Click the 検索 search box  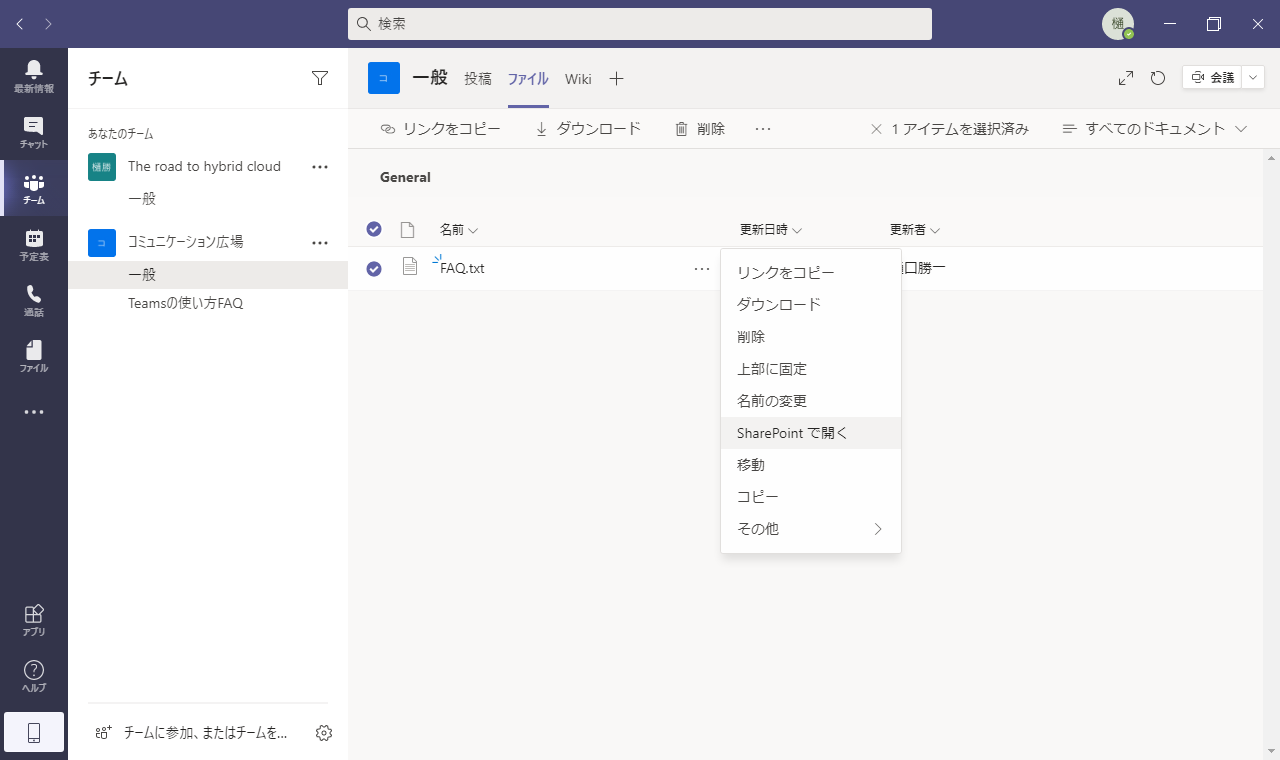[x=640, y=24]
